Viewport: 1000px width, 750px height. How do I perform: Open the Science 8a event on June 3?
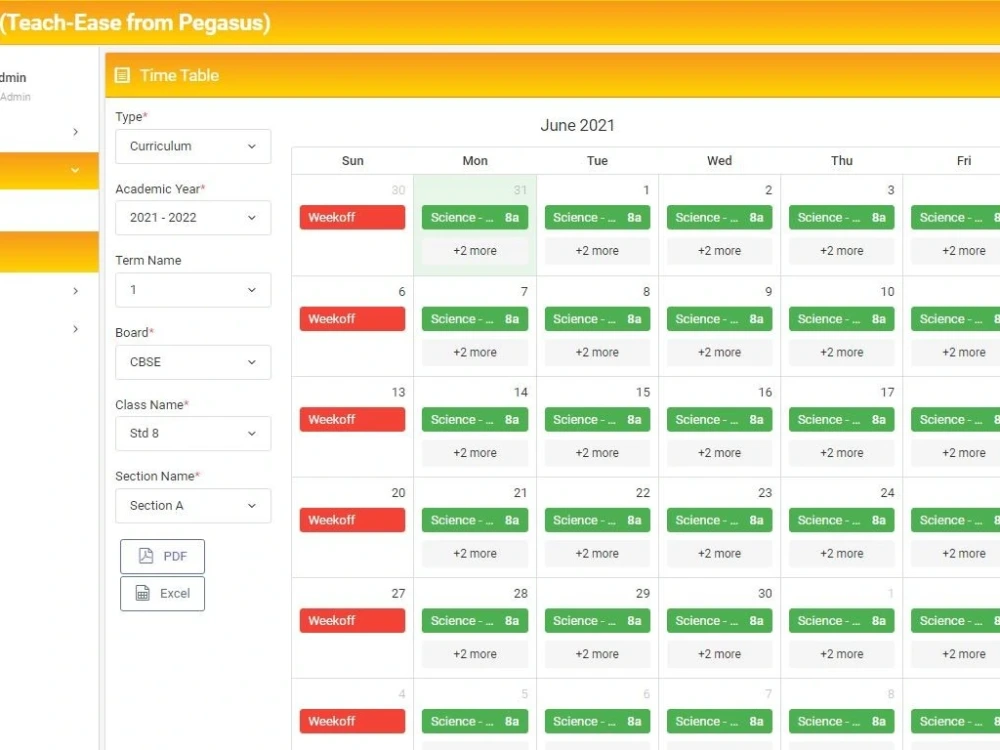[841, 217]
